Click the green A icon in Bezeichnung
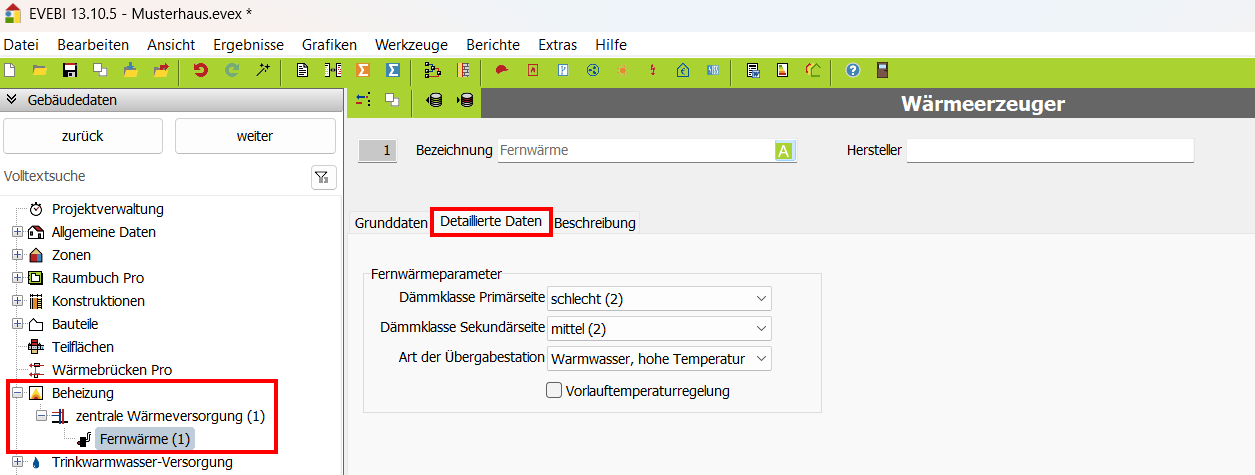Image resolution: width=1255 pixels, height=475 pixels. [x=784, y=151]
